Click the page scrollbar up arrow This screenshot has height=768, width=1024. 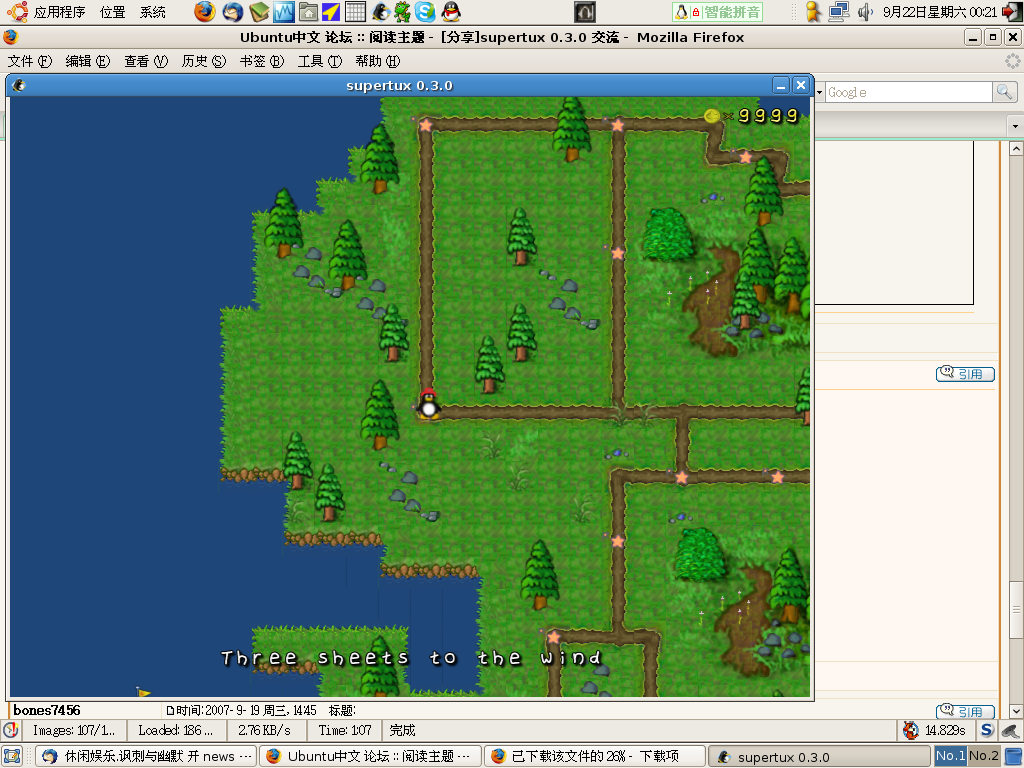click(1016, 149)
